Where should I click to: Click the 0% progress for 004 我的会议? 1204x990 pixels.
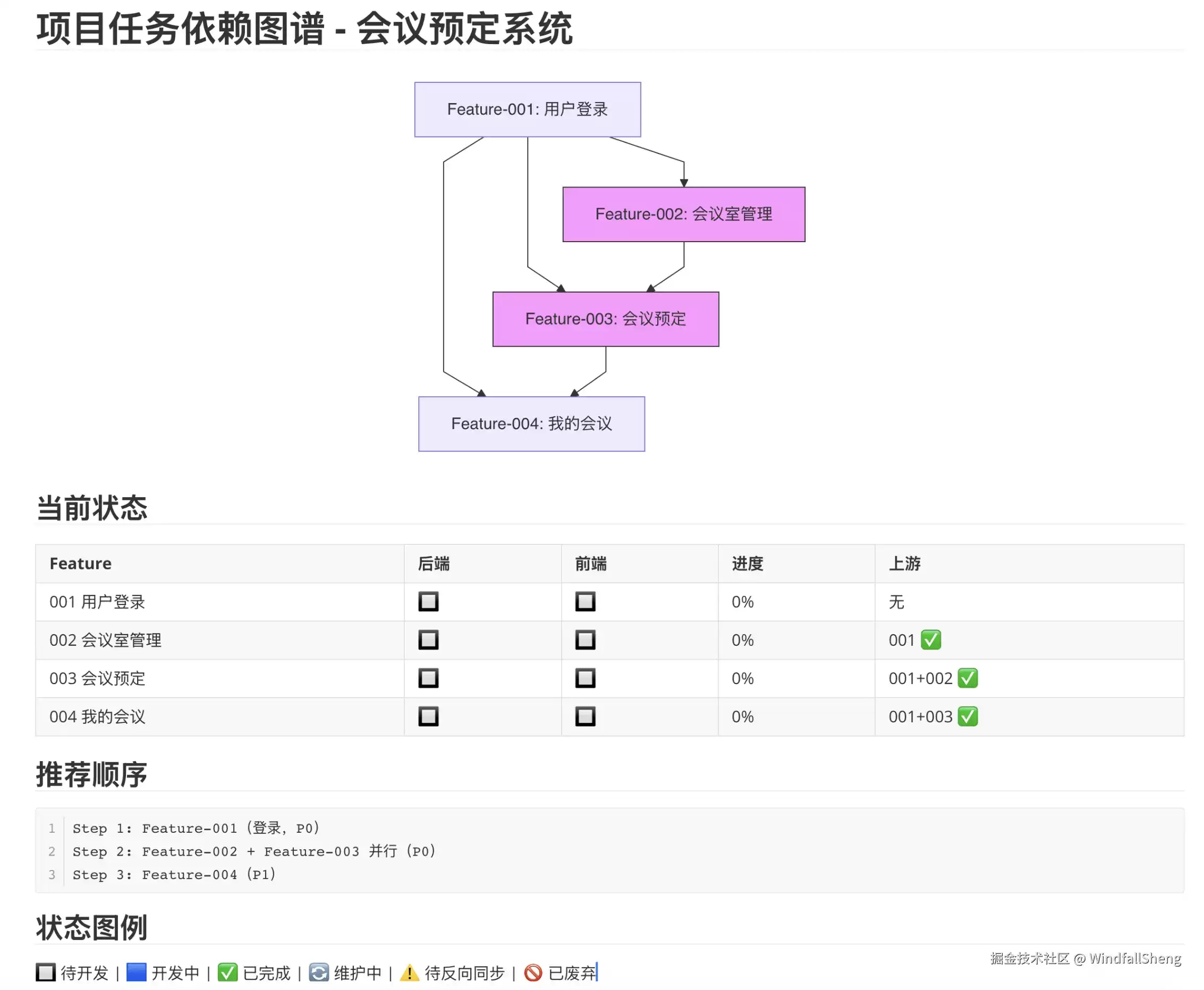[742, 716]
